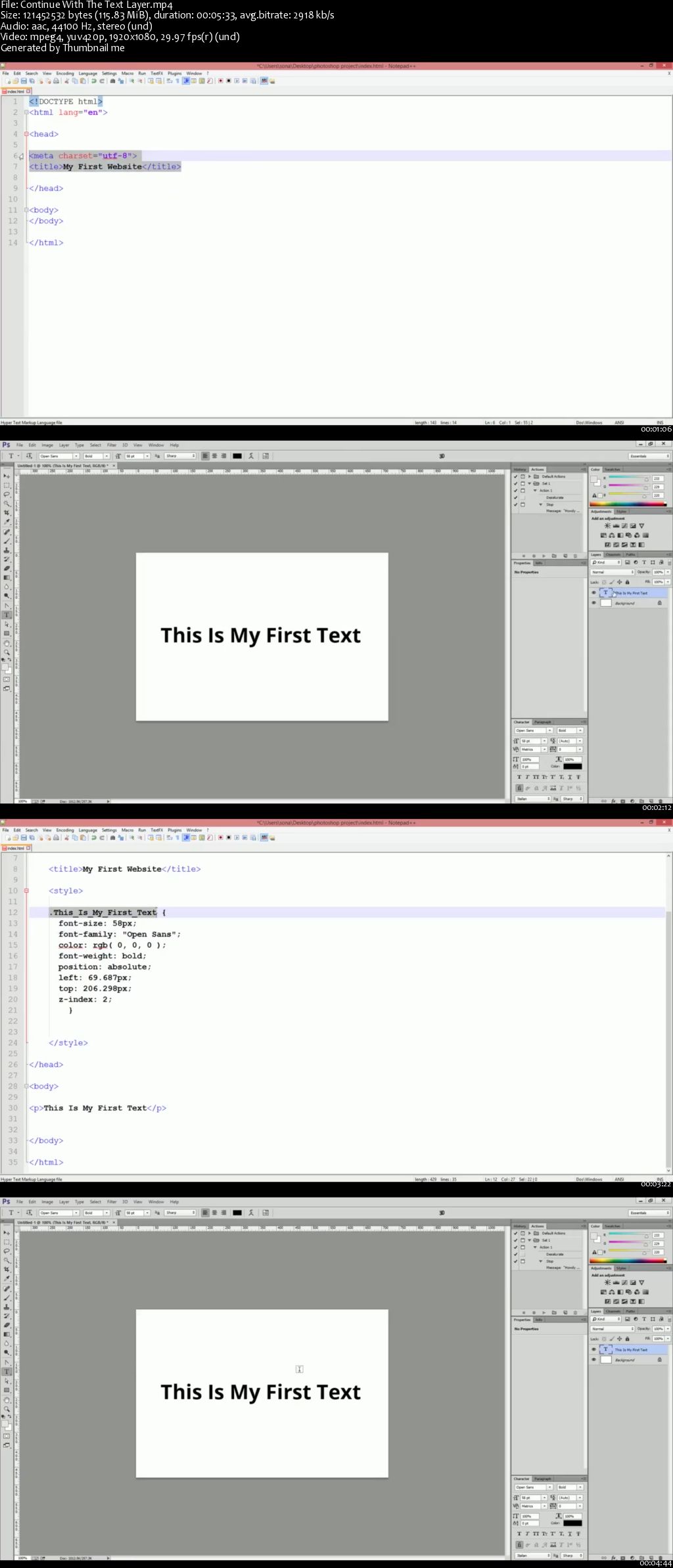This screenshot has width=673, height=1568.
Task: Toggle the Desaturate step checkmark in 00:02:12 Actions panel
Action: pyautogui.click(x=515, y=497)
